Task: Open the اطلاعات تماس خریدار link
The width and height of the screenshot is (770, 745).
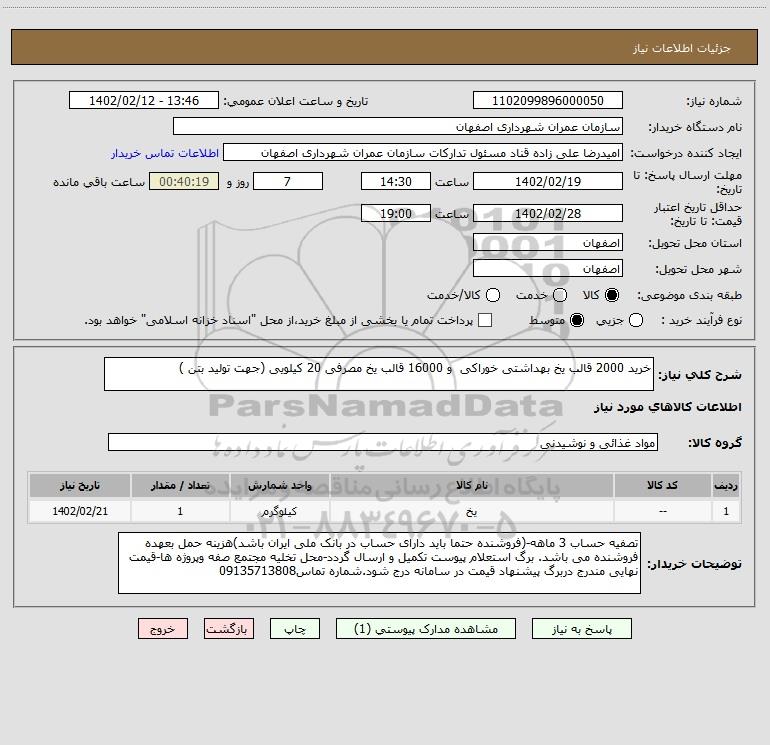Action: pos(165,153)
